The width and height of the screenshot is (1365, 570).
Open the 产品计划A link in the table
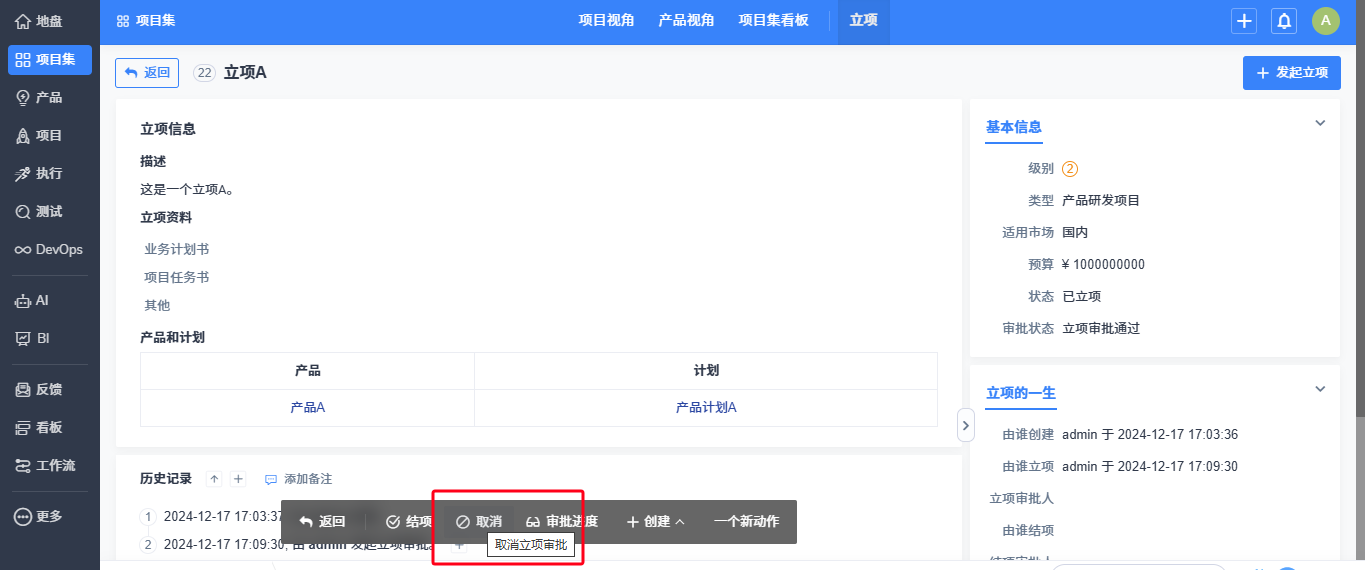point(706,408)
